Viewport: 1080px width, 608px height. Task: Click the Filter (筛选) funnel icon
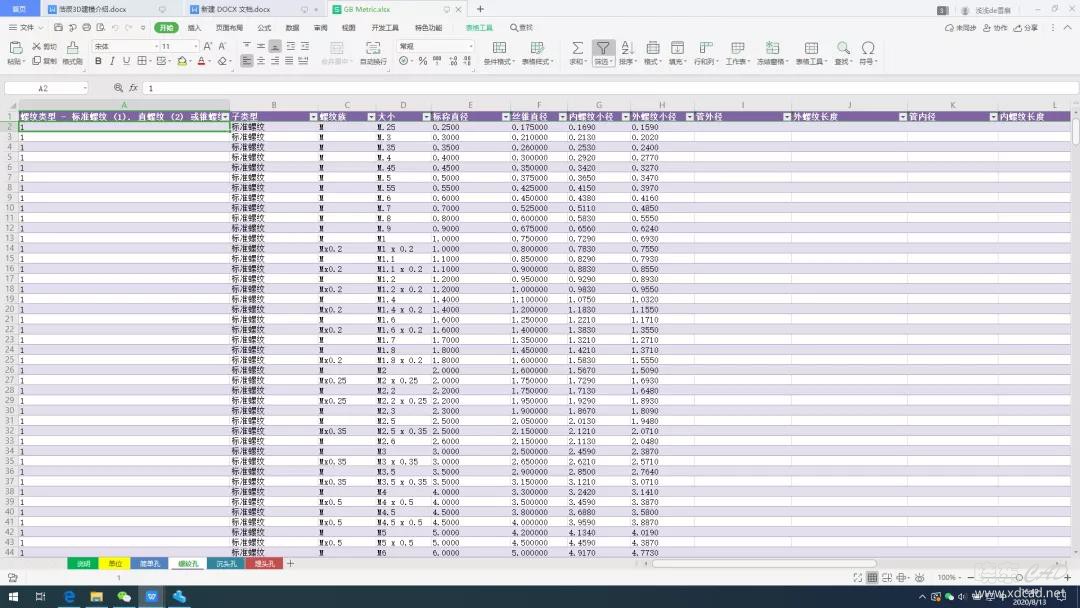(x=603, y=48)
